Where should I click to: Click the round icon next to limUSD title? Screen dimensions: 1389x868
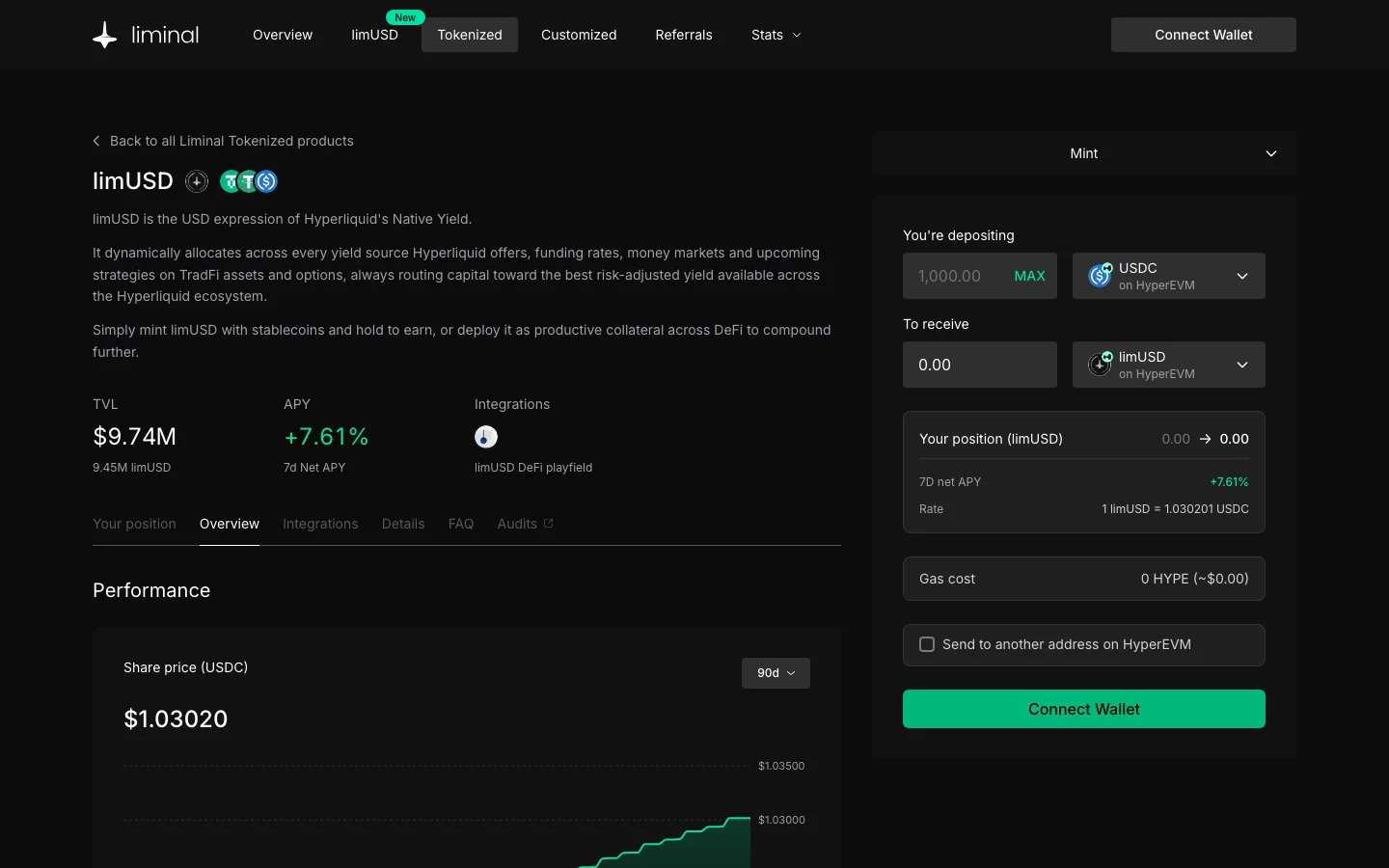(197, 181)
